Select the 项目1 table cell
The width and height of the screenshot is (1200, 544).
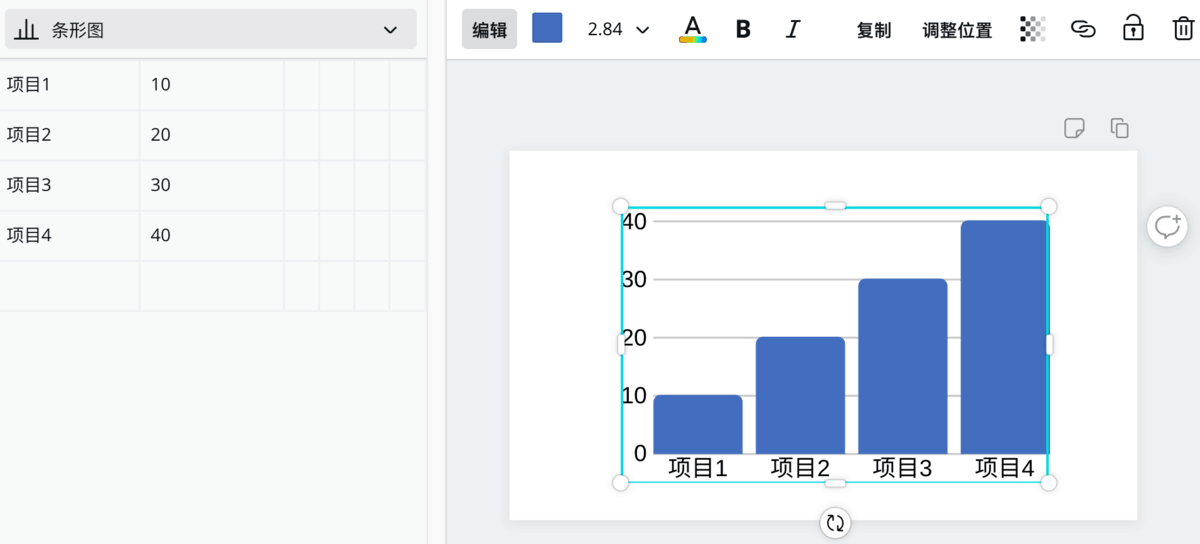pyautogui.click(x=70, y=85)
